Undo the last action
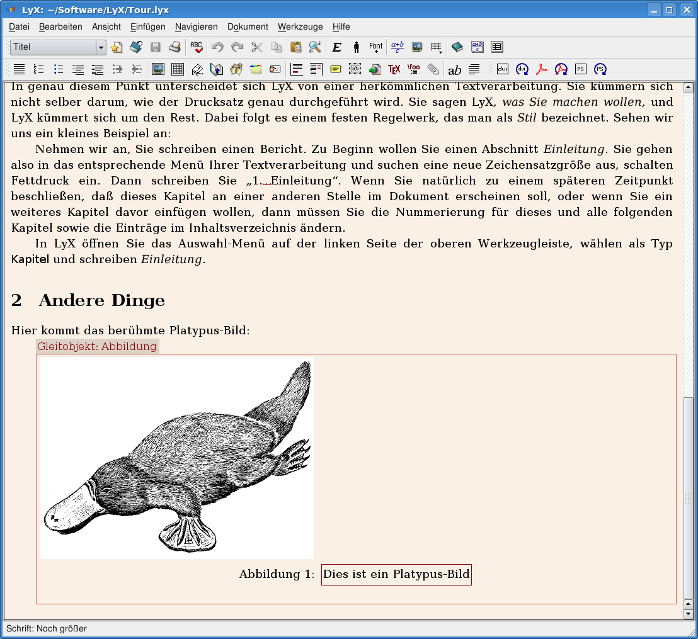698x639 pixels. [x=217, y=47]
